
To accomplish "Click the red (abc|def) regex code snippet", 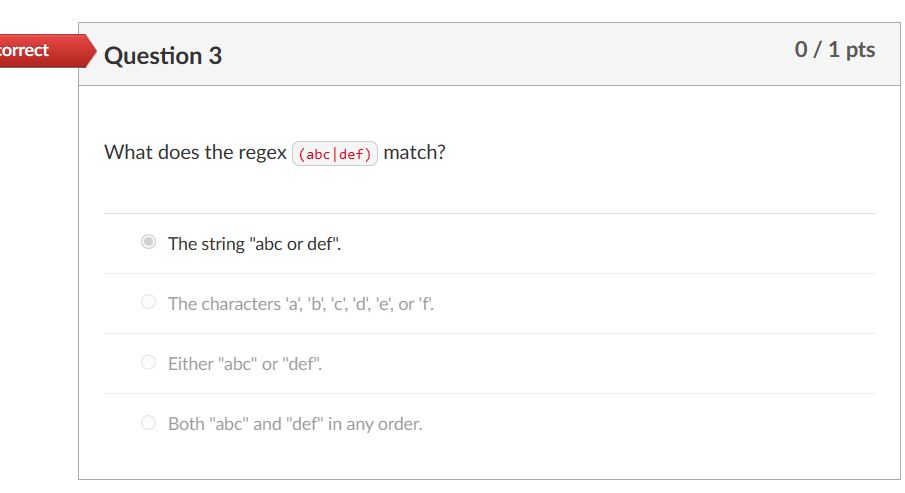I will tap(335, 154).
